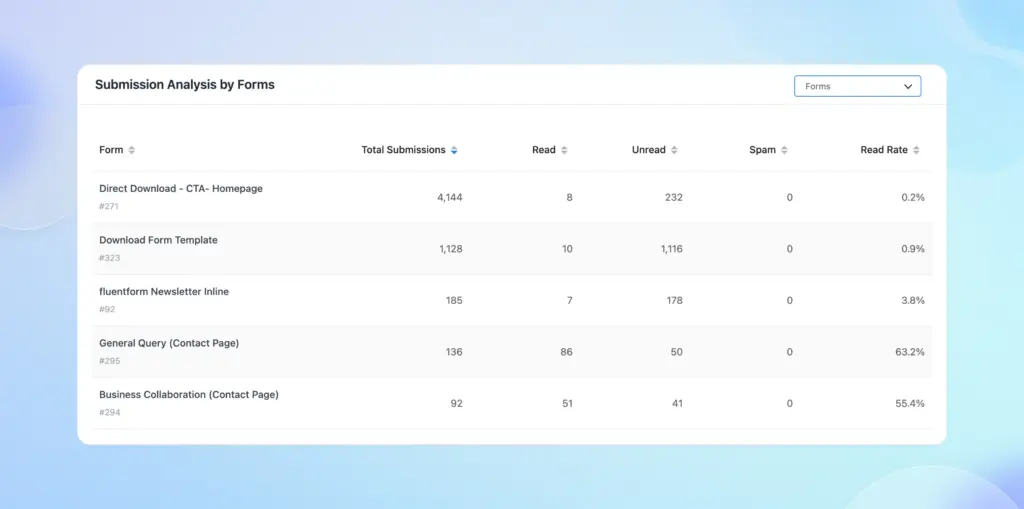The image size is (1024, 509).
Task: Click unread count 232
Action: tap(674, 197)
